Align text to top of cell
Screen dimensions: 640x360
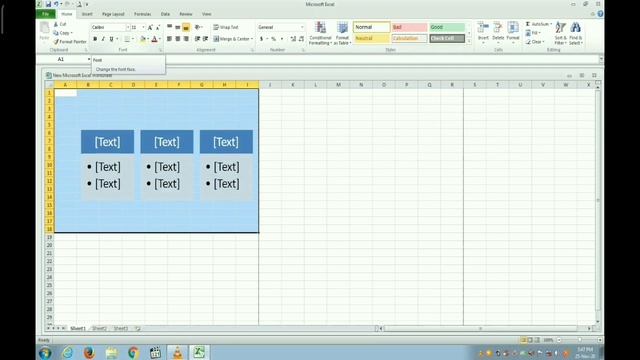coord(169,27)
